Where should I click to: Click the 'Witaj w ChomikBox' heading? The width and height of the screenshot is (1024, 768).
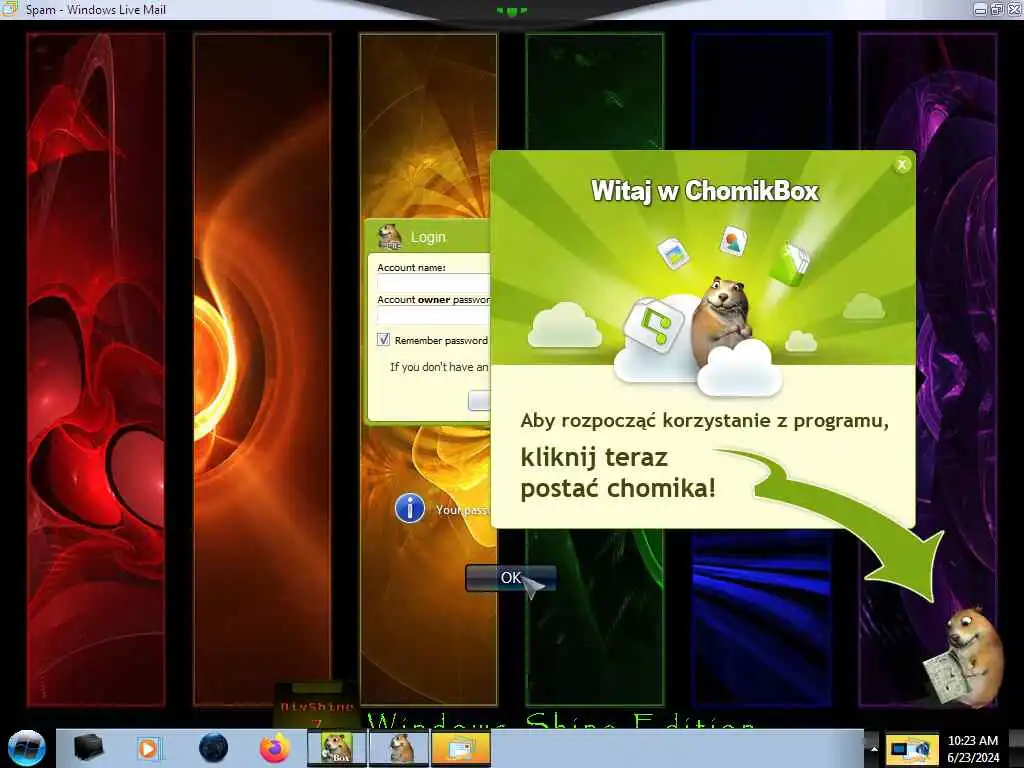point(705,191)
